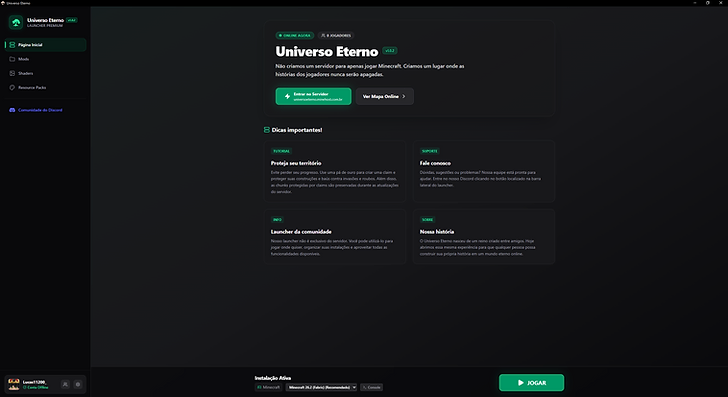This screenshot has width=728, height=397.
Task: Click the Instalação Ativa label
Action: 273,378
